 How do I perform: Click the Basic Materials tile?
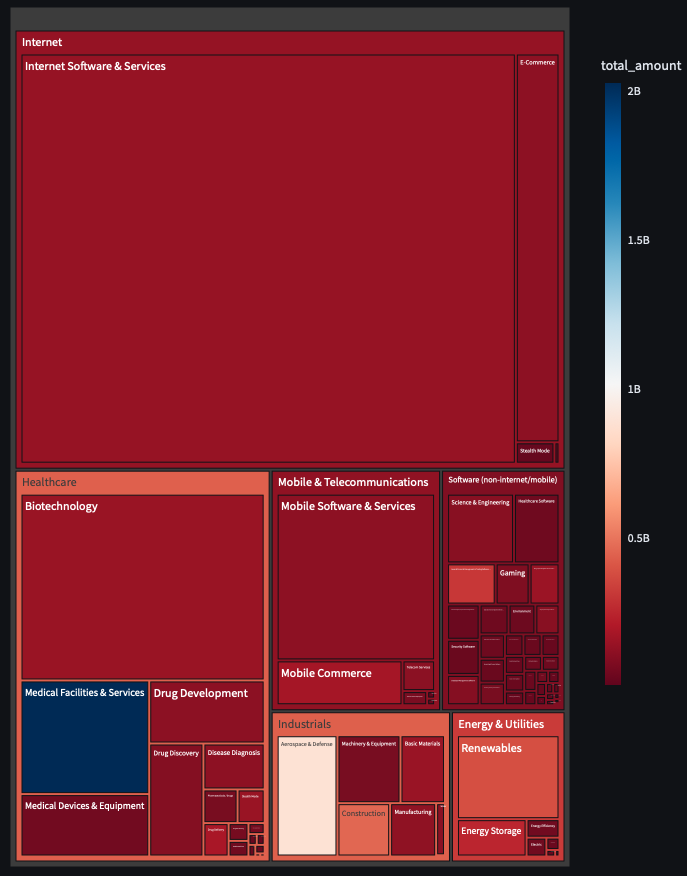click(x=422, y=769)
